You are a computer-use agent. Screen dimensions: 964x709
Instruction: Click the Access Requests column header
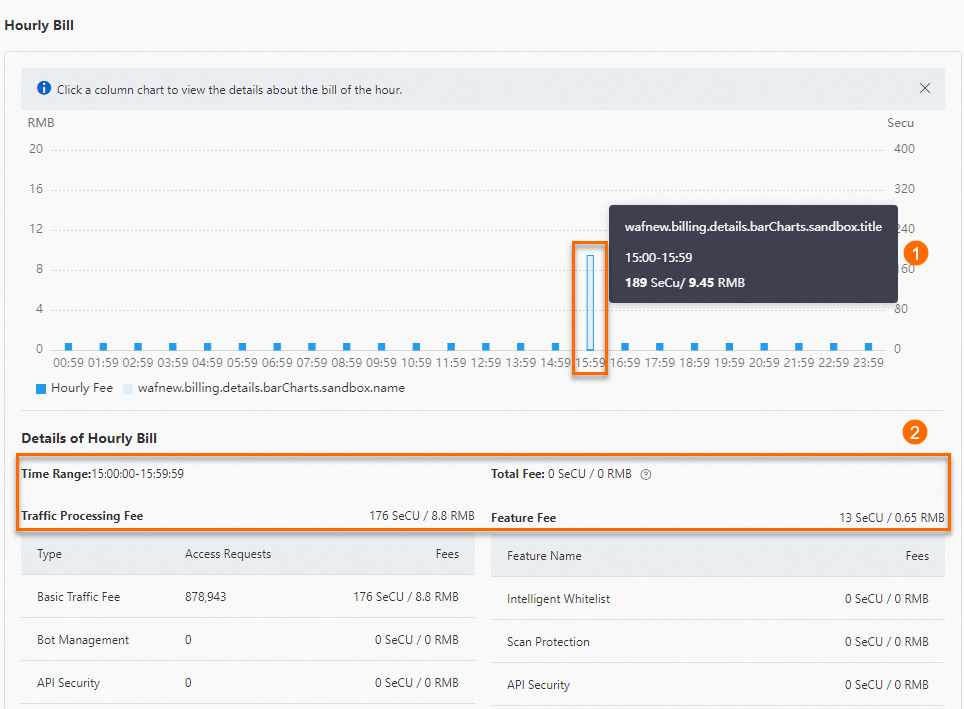click(x=228, y=554)
